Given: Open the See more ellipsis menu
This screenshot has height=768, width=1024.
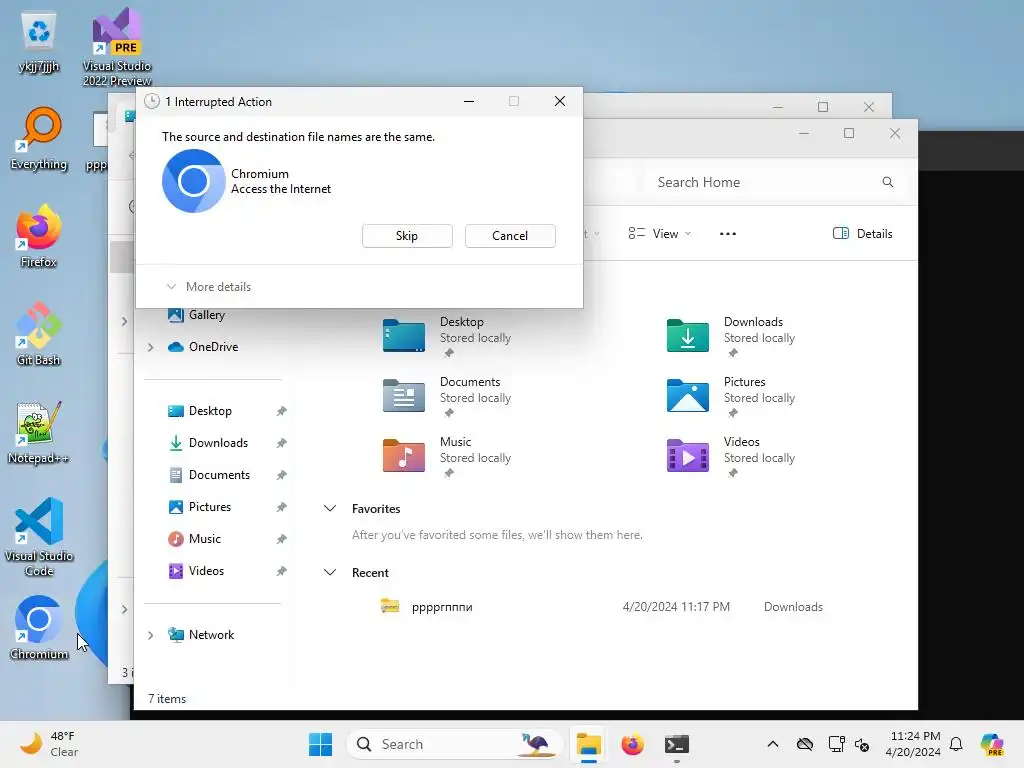Looking at the screenshot, I should [728, 234].
